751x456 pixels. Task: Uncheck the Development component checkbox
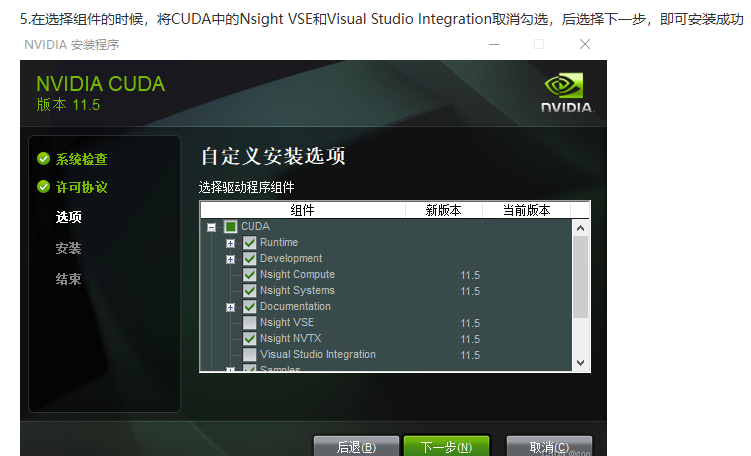pyautogui.click(x=250, y=259)
